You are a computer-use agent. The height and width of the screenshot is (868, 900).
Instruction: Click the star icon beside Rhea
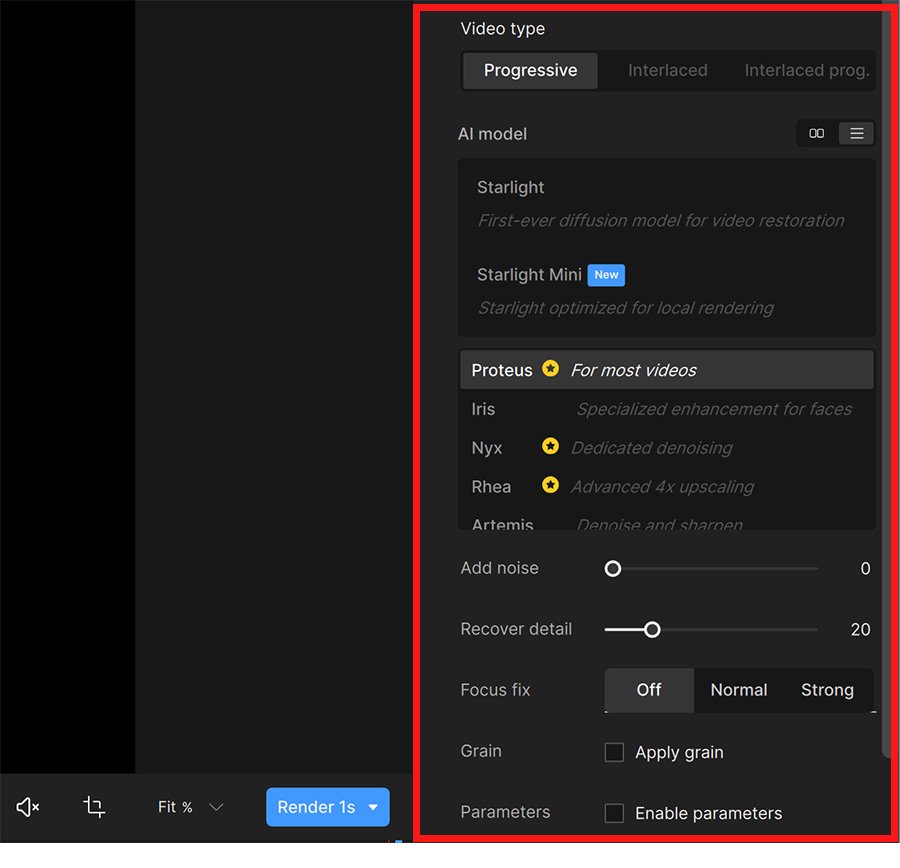(x=550, y=485)
